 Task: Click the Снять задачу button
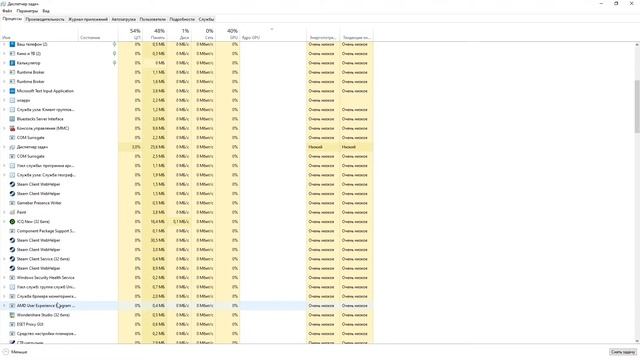[x=623, y=352]
